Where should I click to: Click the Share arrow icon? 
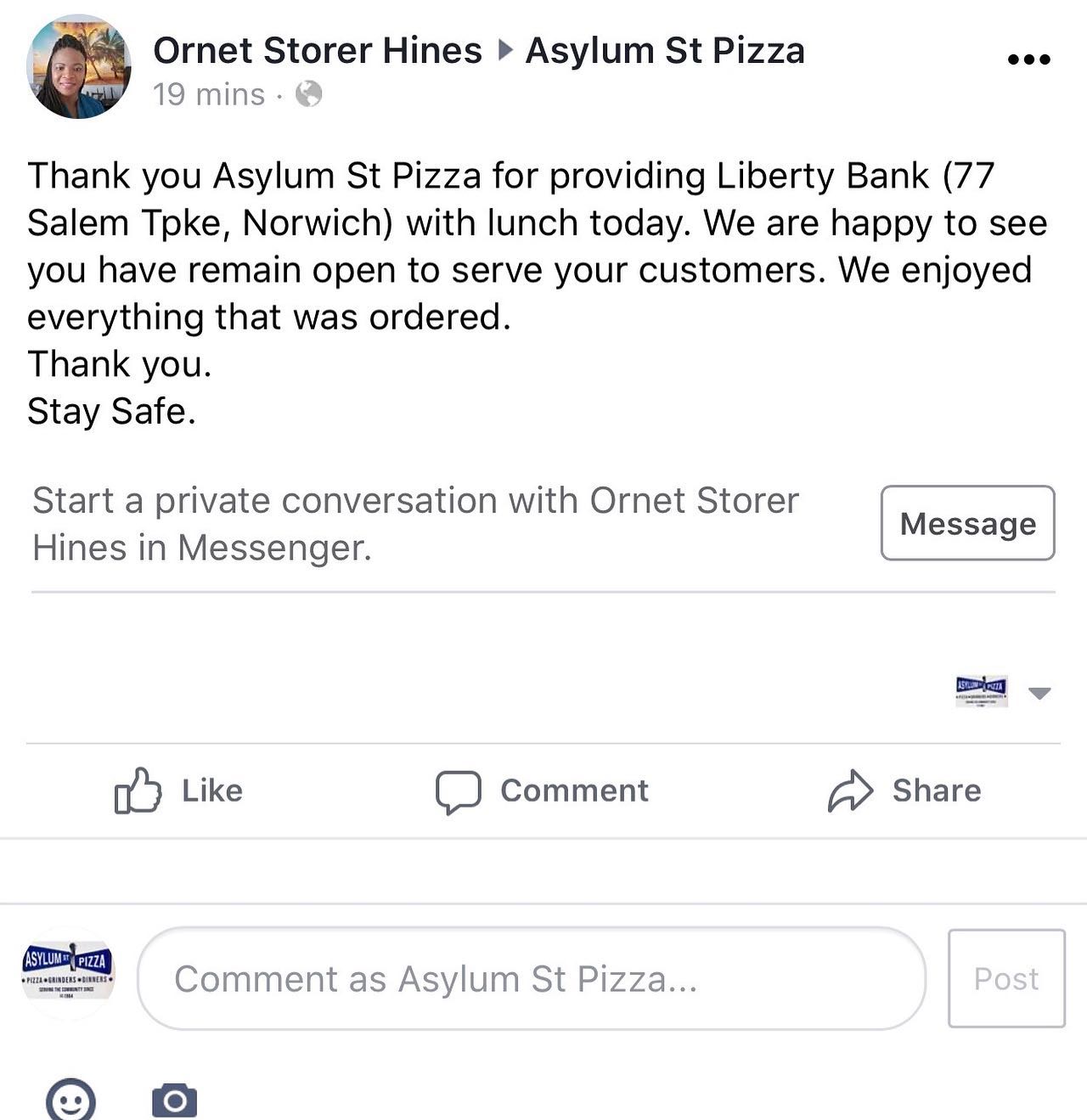tap(850, 791)
